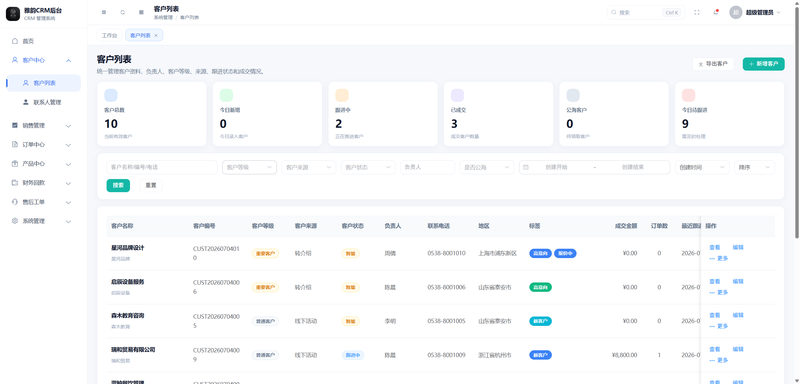Click the 客户中心 person icon
The height and width of the screenshot is (384, 800).
[x=15, y=60]
